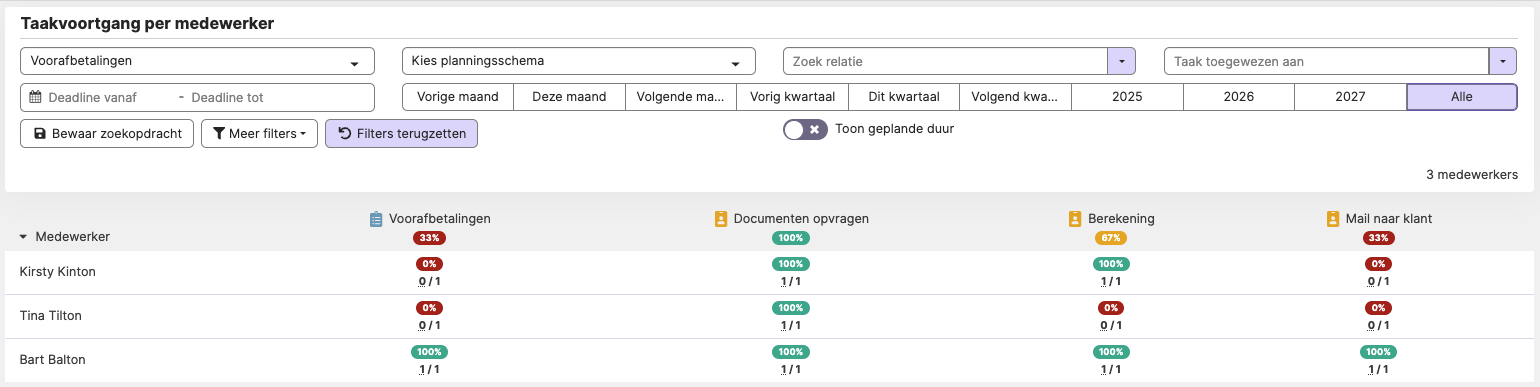Click Kirsty Kinton's Mail naar klant 0% badge
1540x387 pixels.
1378,264
